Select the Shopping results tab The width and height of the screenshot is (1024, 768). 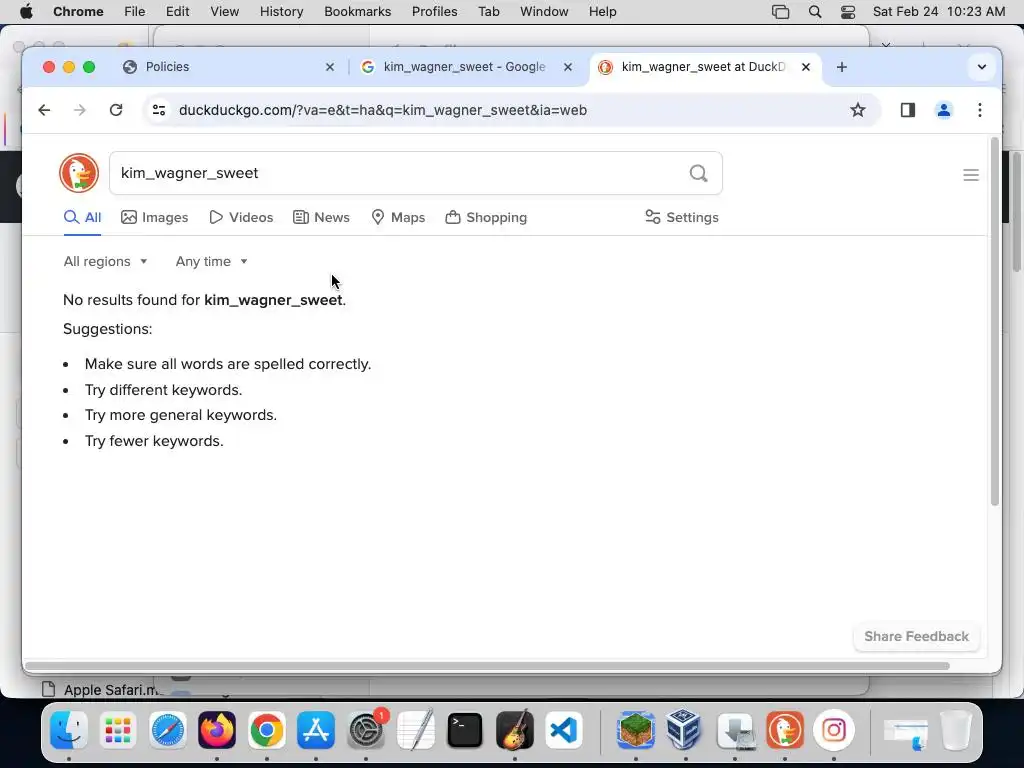(x=486, y=217)
